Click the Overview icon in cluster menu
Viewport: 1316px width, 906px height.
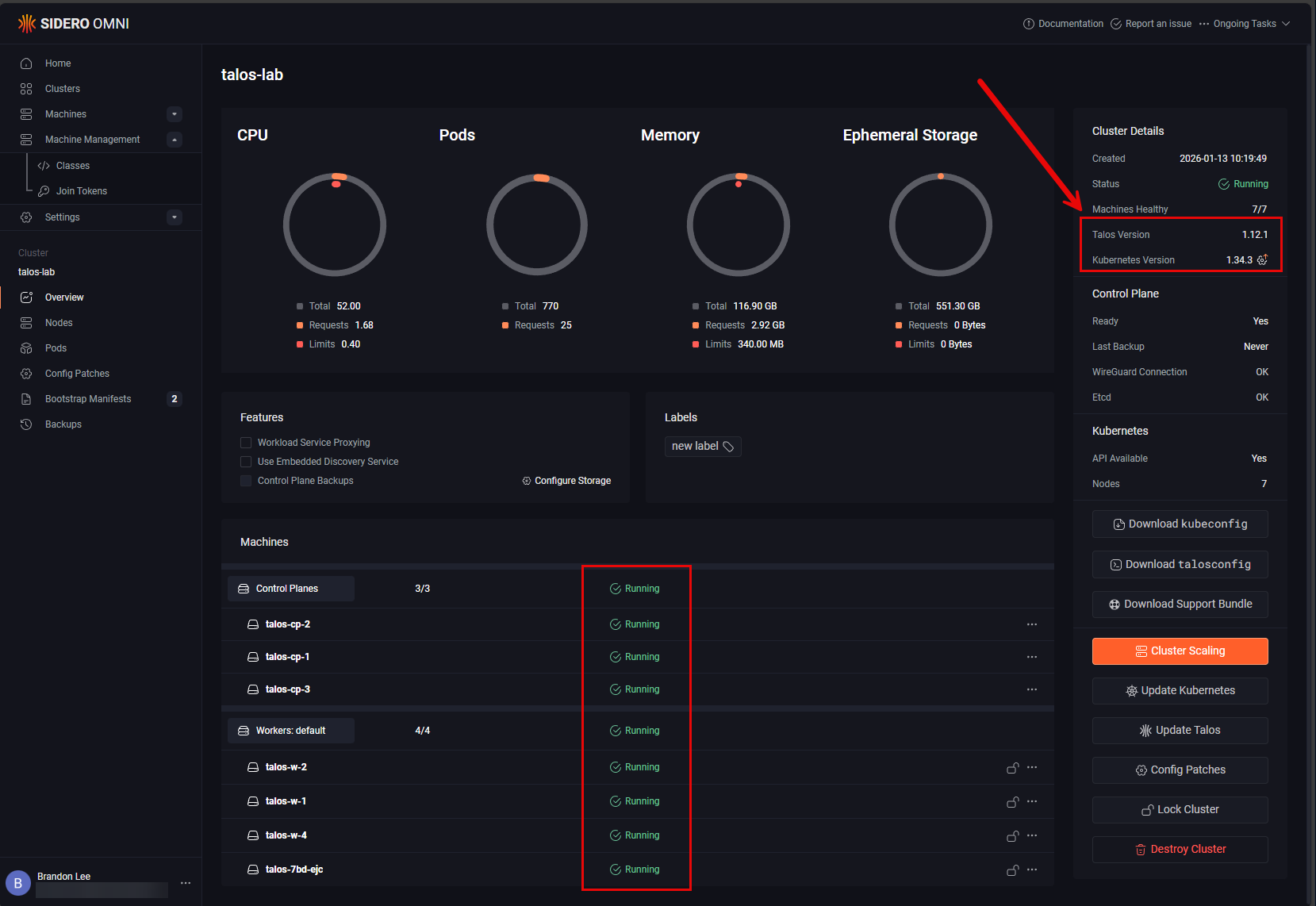[x=26, y=298]
